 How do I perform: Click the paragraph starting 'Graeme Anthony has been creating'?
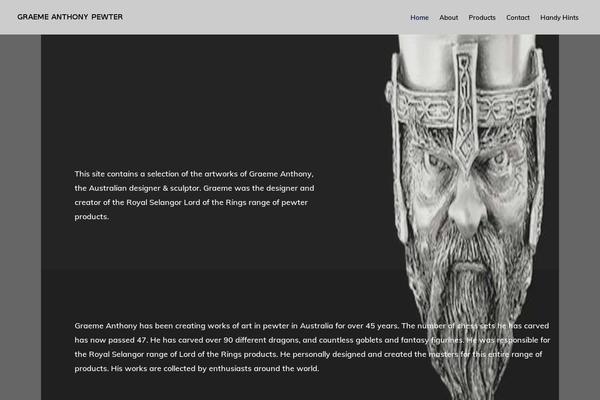[x=312, y=347]
